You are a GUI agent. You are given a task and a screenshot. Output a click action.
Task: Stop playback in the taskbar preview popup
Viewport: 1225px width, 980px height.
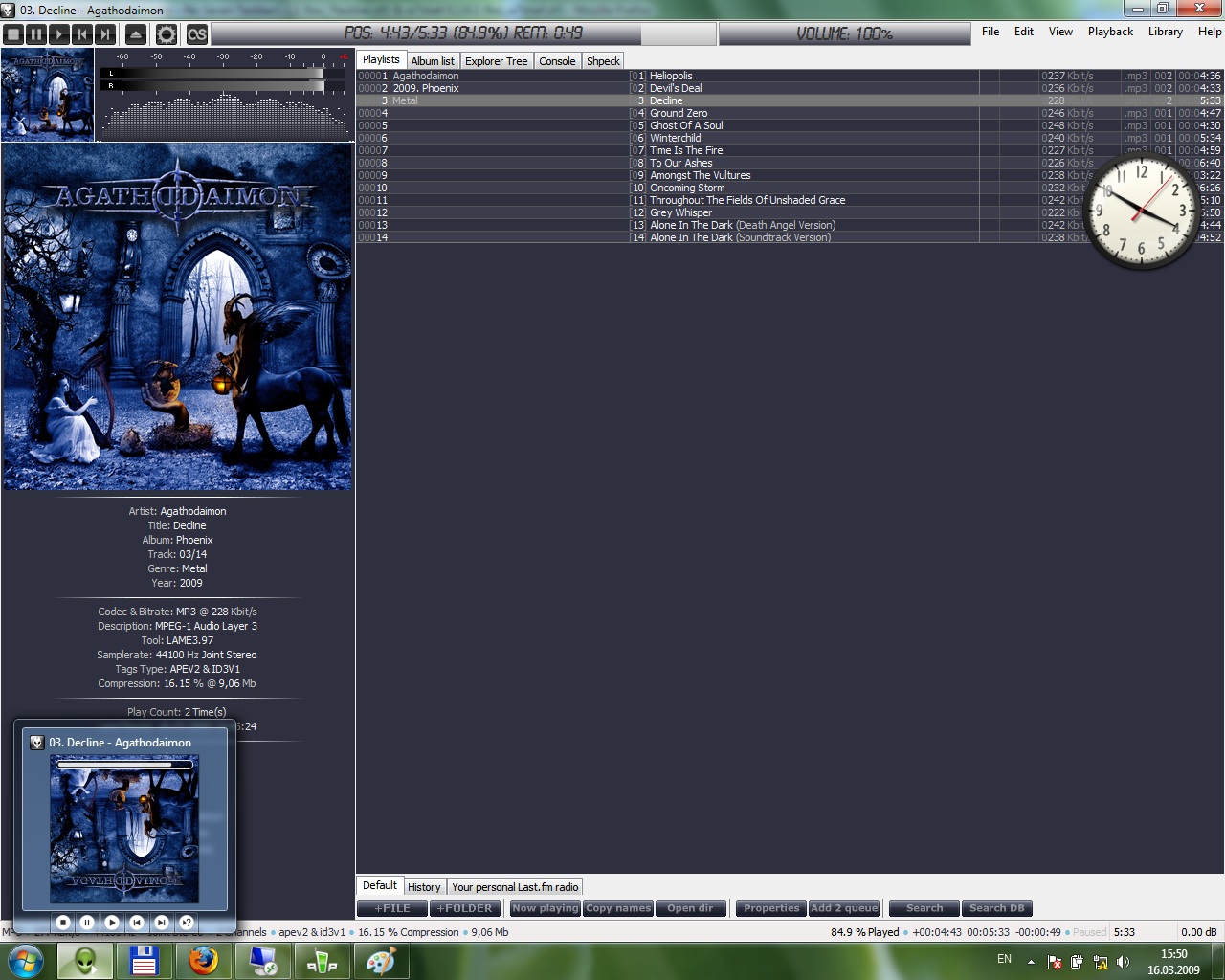pyautogui.click(x=63, y=923)
